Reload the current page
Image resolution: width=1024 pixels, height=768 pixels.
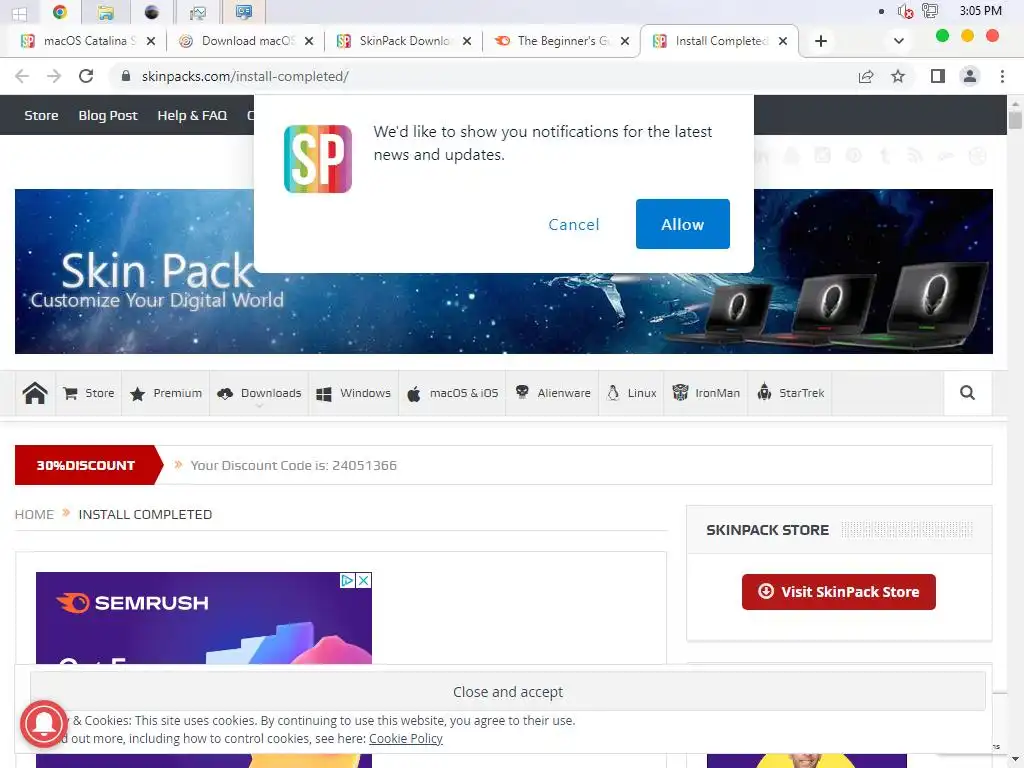pyautogui.click(x=86, y=76)
